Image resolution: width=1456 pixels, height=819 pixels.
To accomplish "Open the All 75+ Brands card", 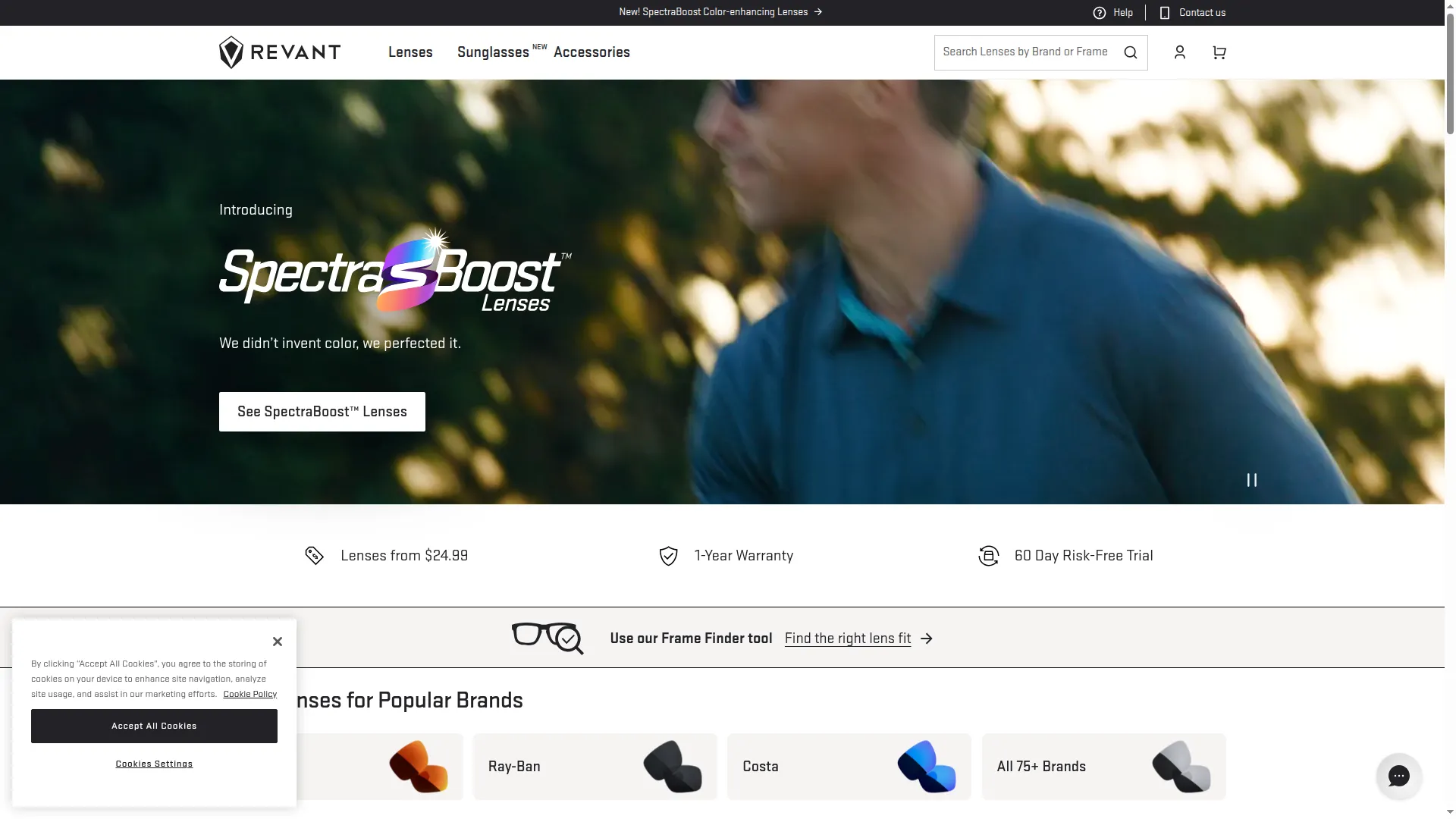I will click(x=1104, y=767).
